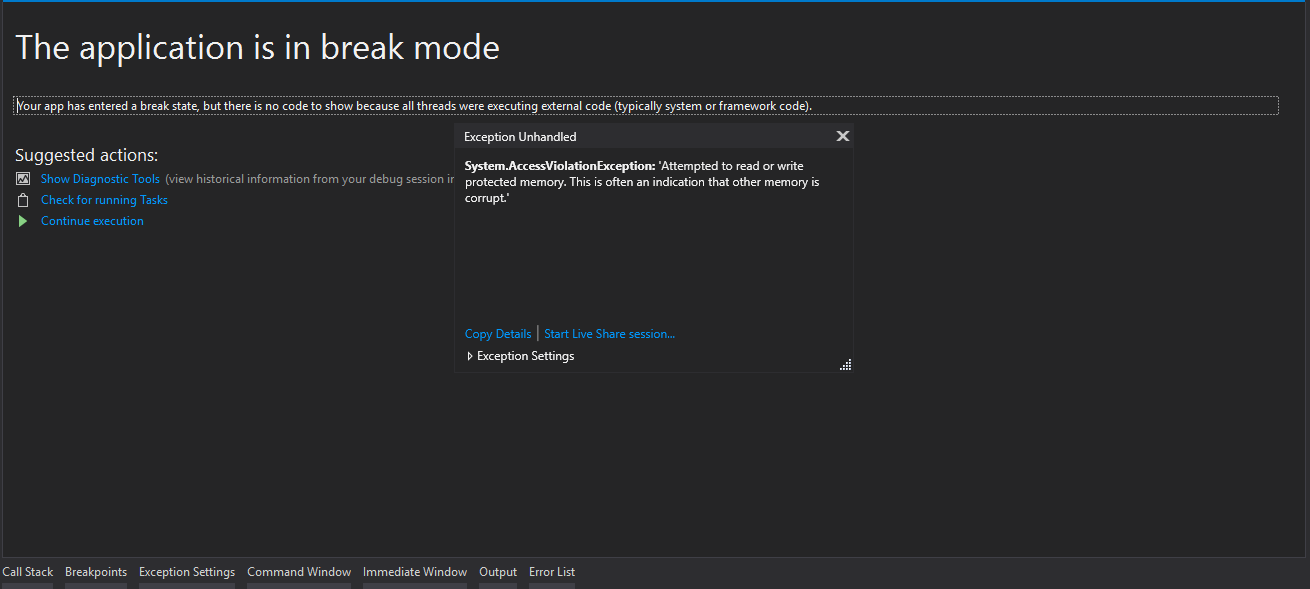Click the Copy Details link
1310x589 pixels.
[497, 333]
